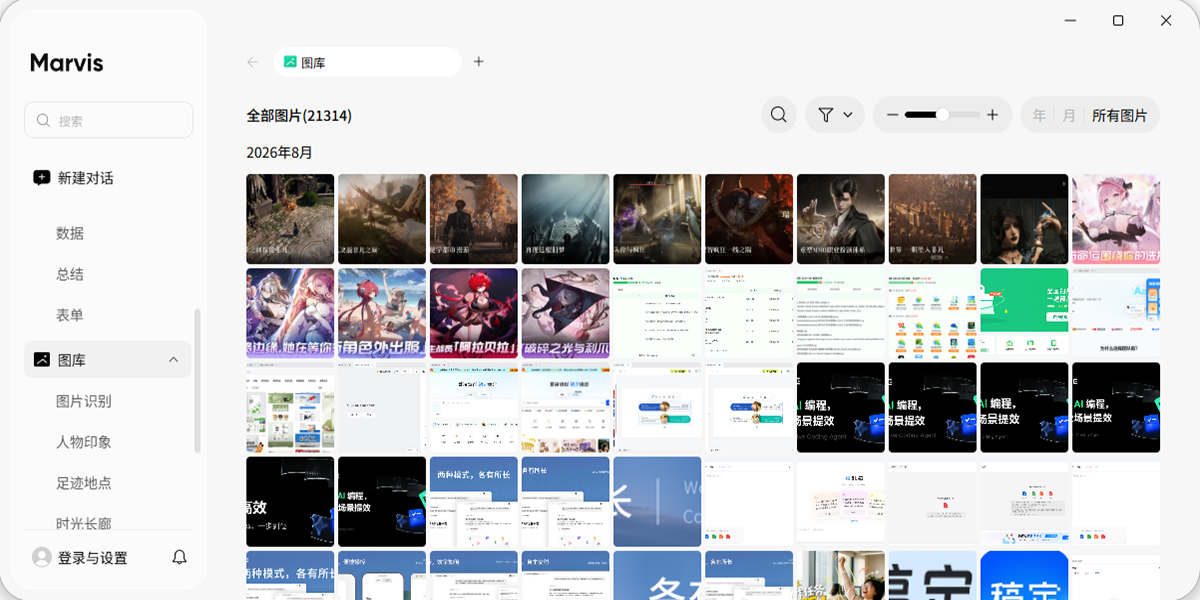
Task: Select 人物印象 under 图库
Action: (x=84, y=442)
